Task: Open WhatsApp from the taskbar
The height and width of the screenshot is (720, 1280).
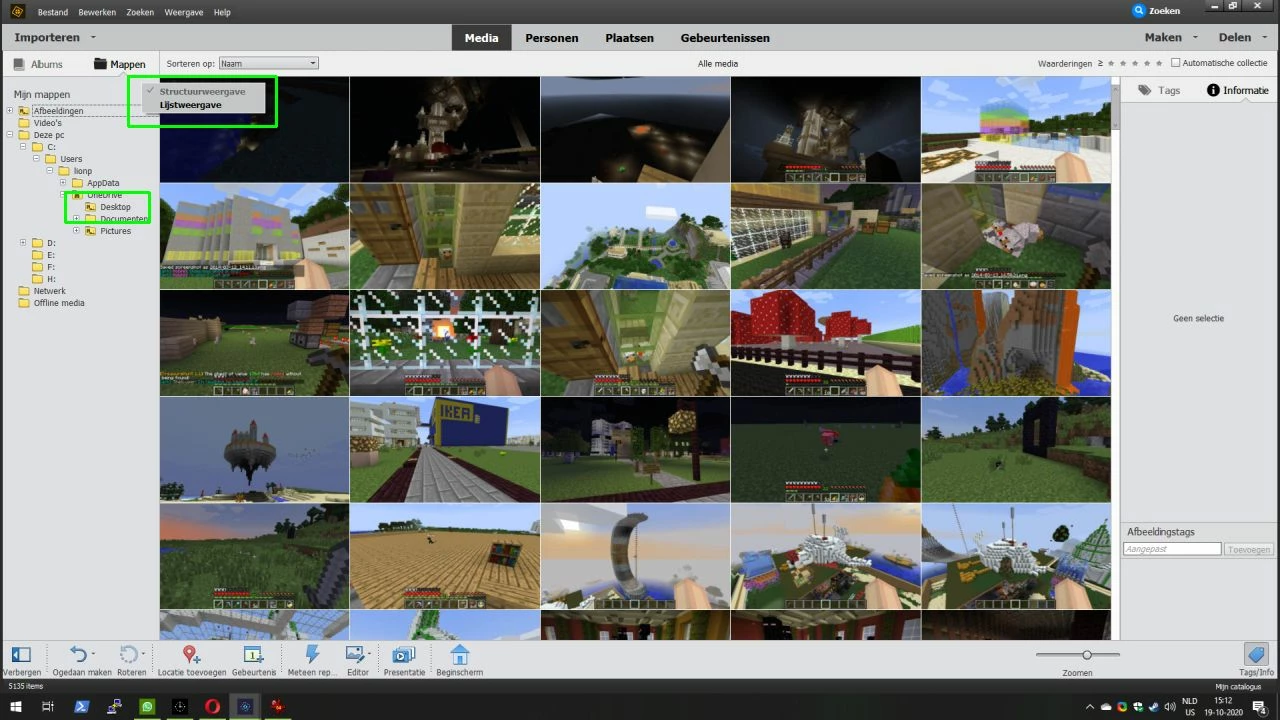Action: 147,707
